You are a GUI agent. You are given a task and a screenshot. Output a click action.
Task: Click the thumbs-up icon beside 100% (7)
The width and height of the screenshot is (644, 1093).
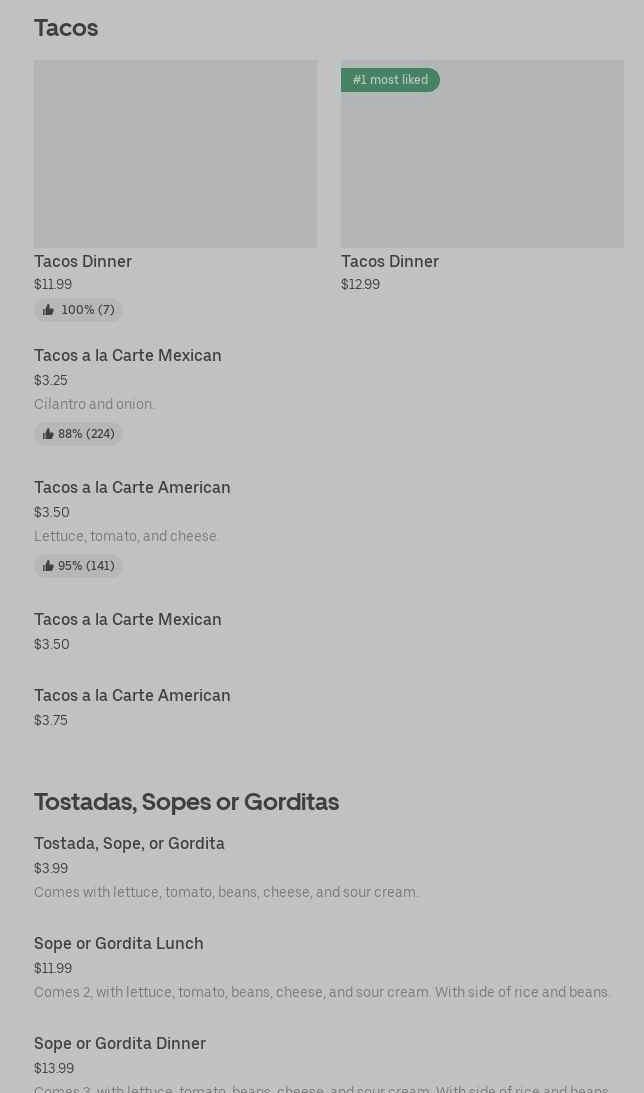point(48,310)
